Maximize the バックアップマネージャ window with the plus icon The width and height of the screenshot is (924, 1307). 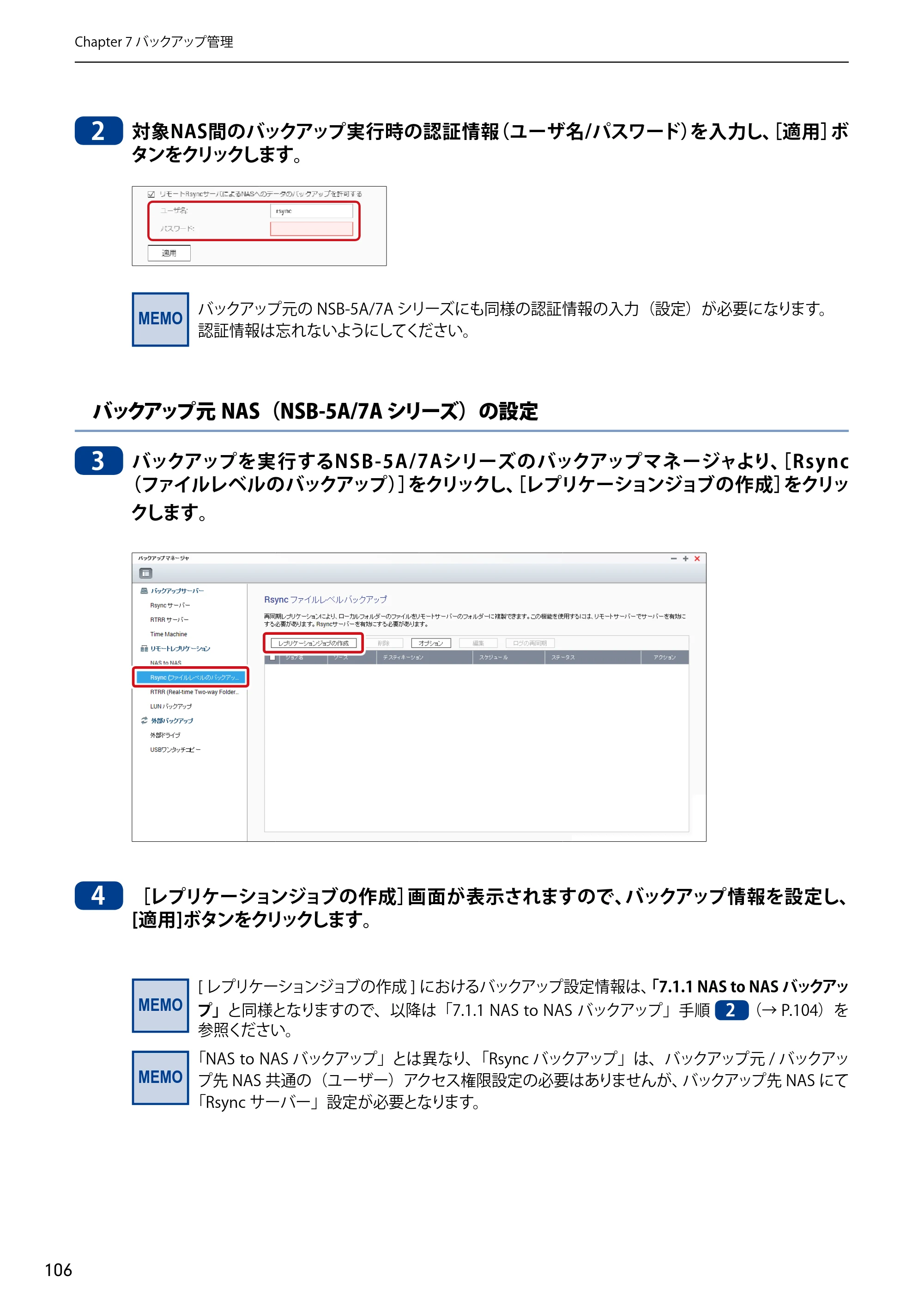(x=686, y=559)
